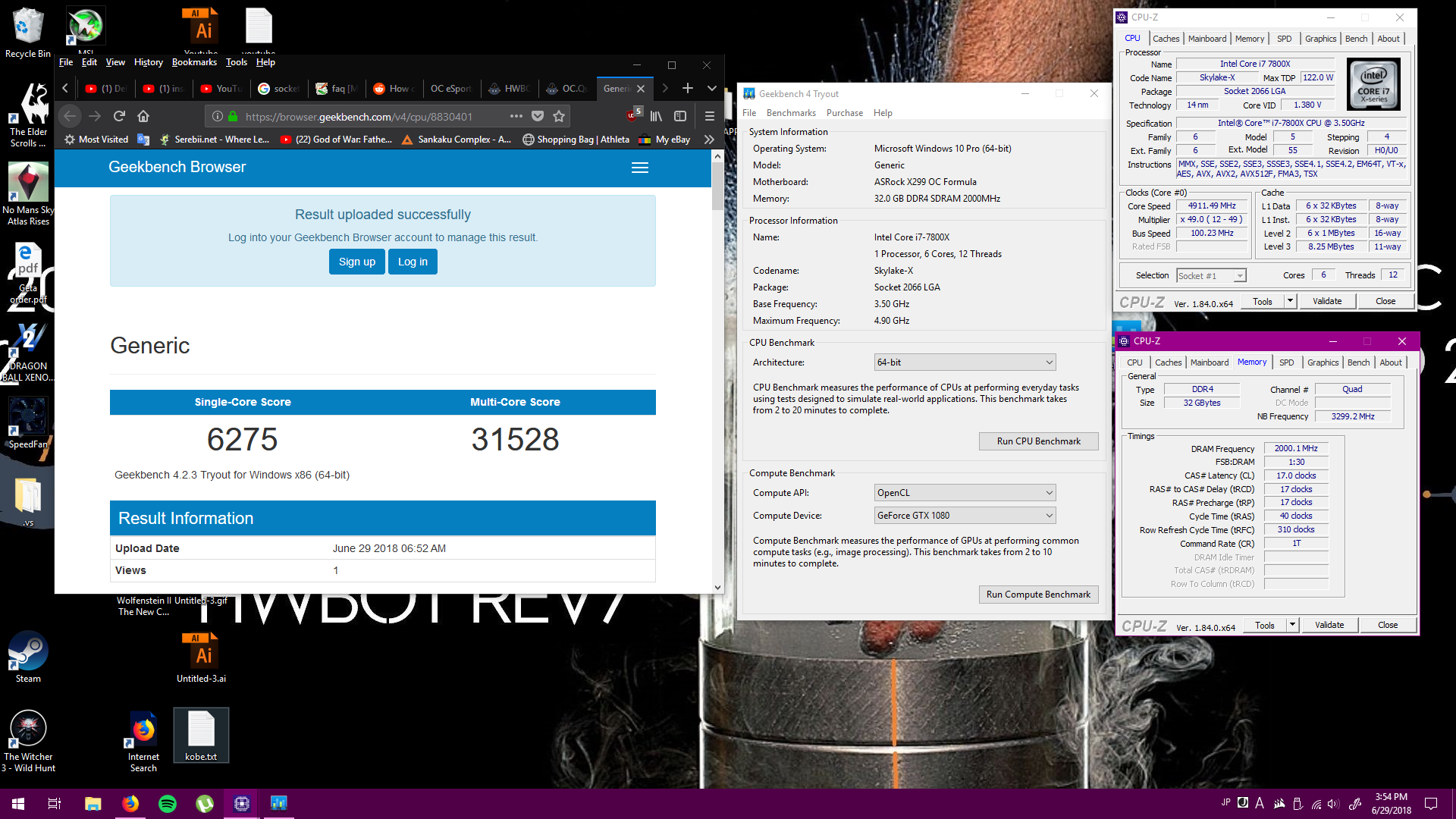Open the Most Visited bookmark folder
The image size is (1456, 819).
click(x=96, y=140)
